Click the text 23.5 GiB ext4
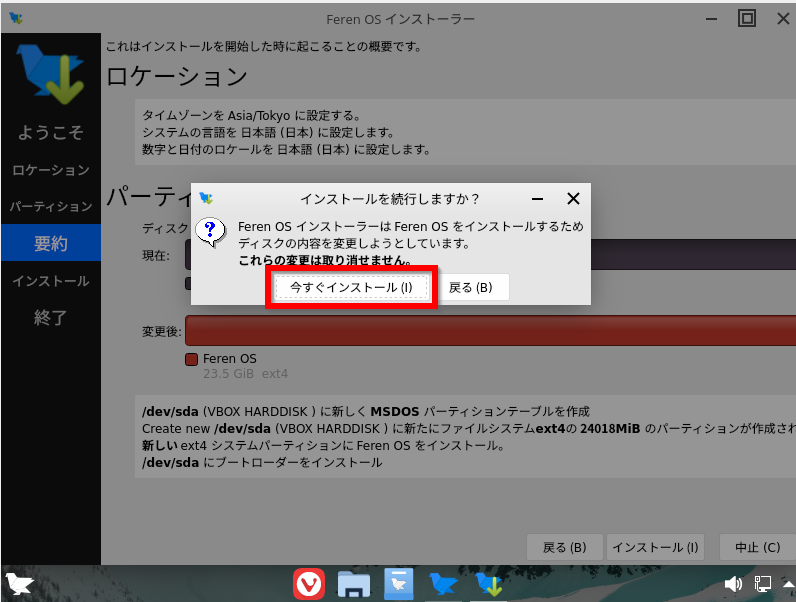This screenshot has width=796, height=602. [246, 374]
